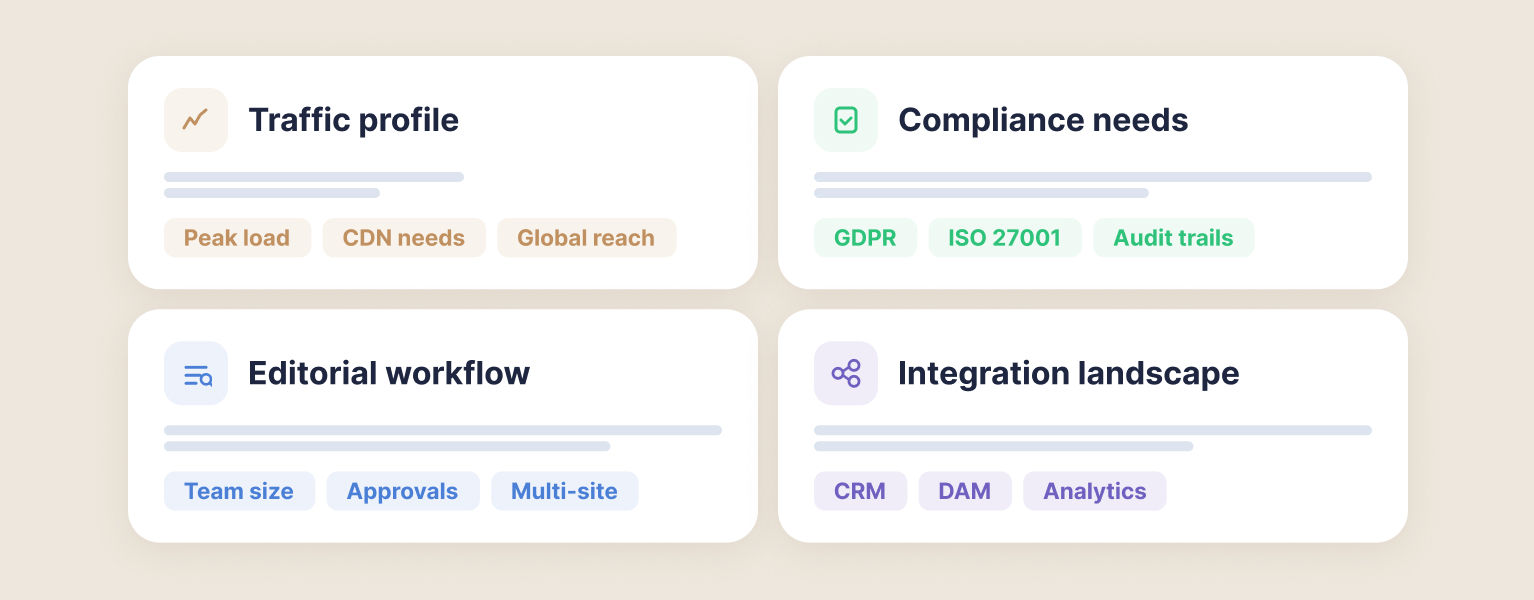The width and height of the screenshot is (1534, 600).
Task: Open the Editorial workflow card heading
Action: click(x=389, y=374)
